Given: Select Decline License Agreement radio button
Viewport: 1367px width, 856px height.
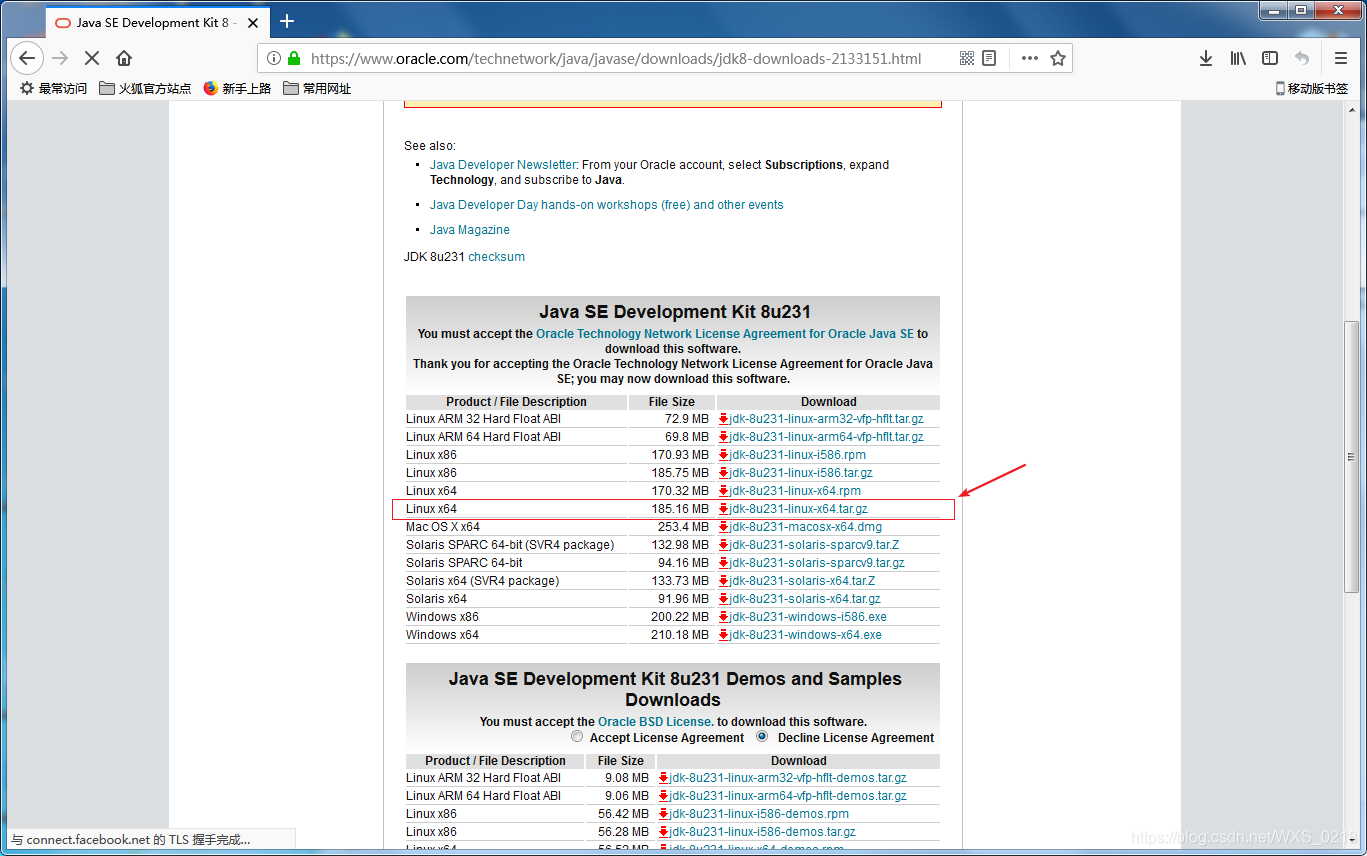Looking at the screenshot, I should [762, 736].
